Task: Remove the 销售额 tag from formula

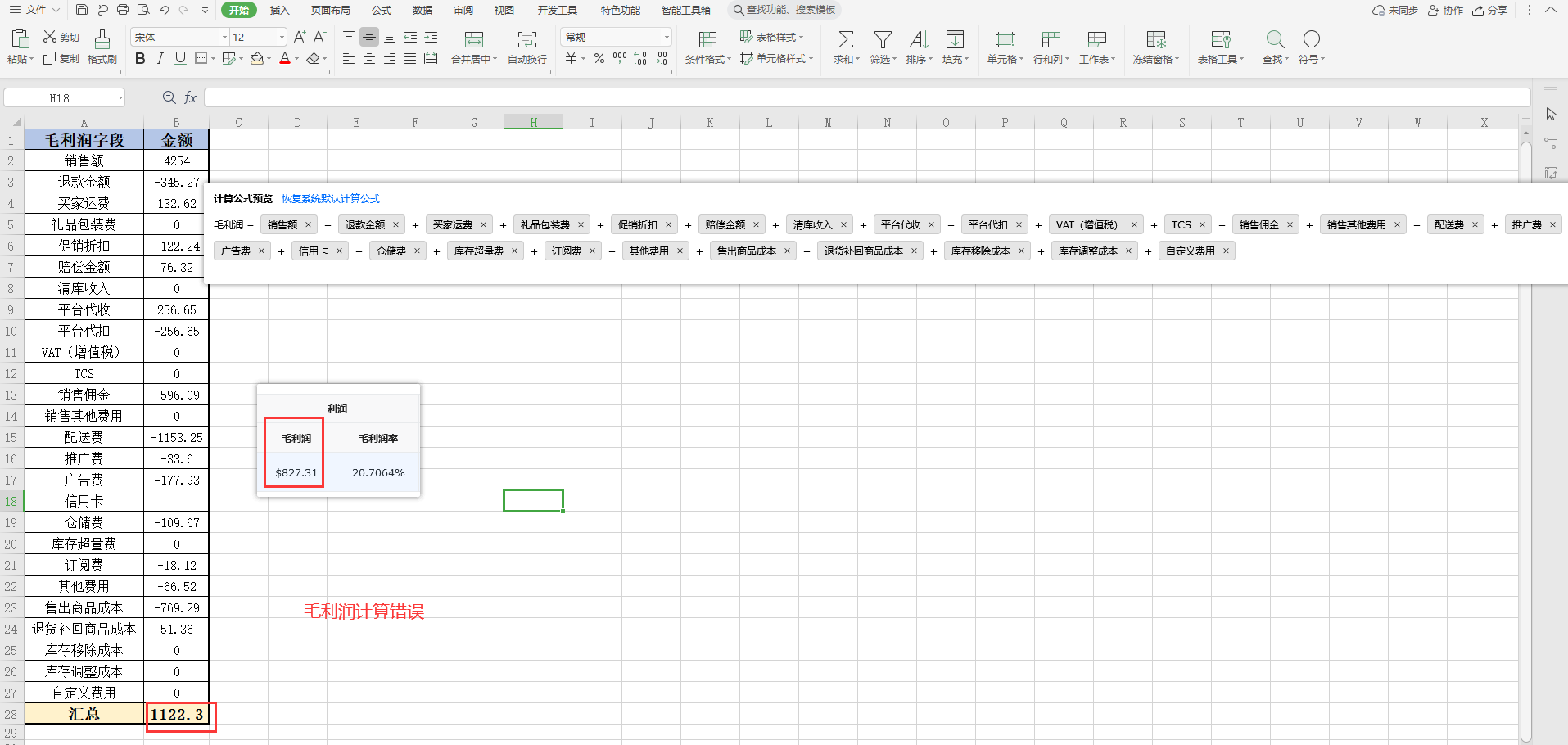Action: click(x=309, y=224)
